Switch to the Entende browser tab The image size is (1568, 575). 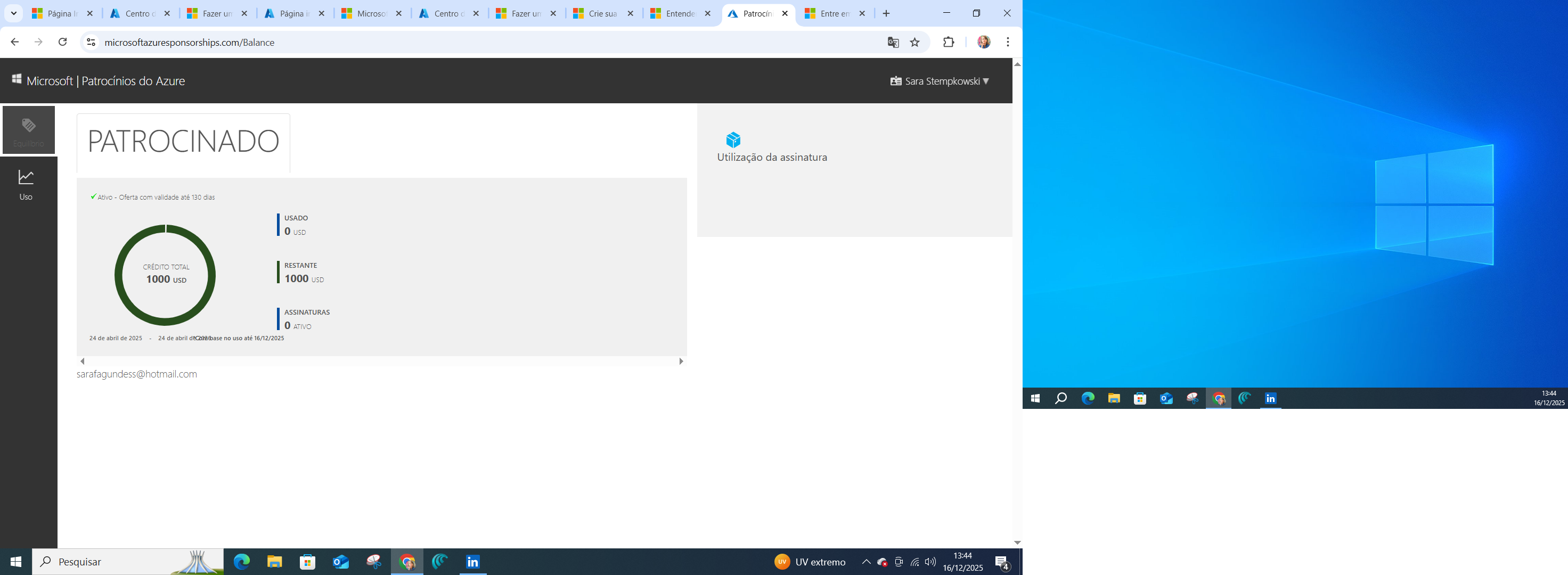(x=681, y=13)
